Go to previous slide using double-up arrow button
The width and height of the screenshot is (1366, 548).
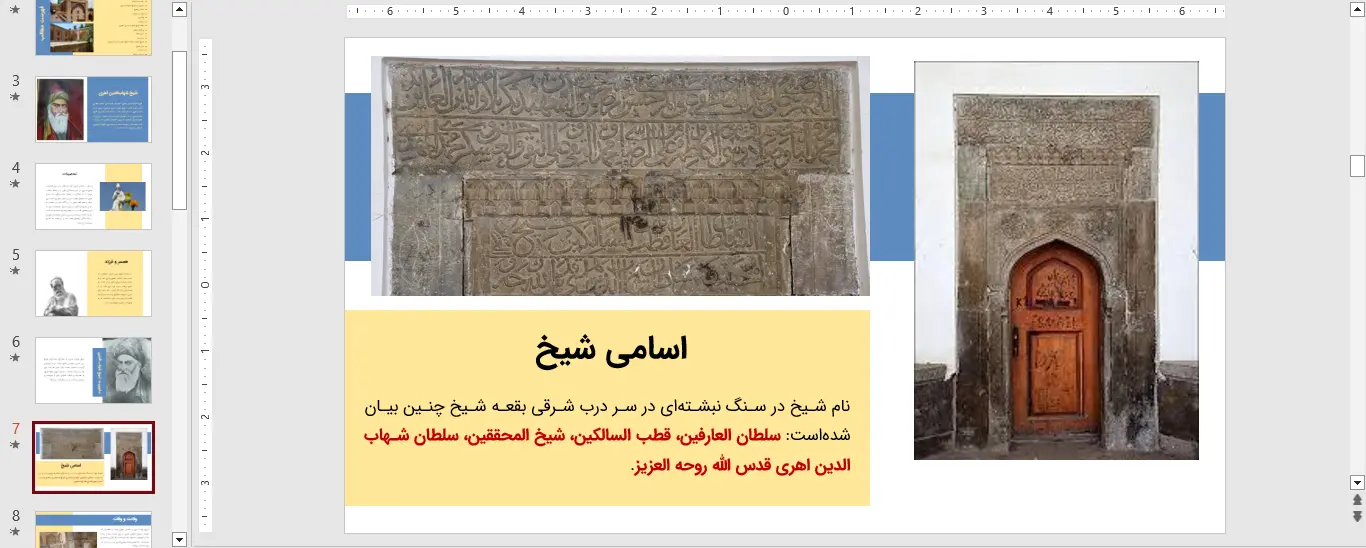tap(1357, 499)
